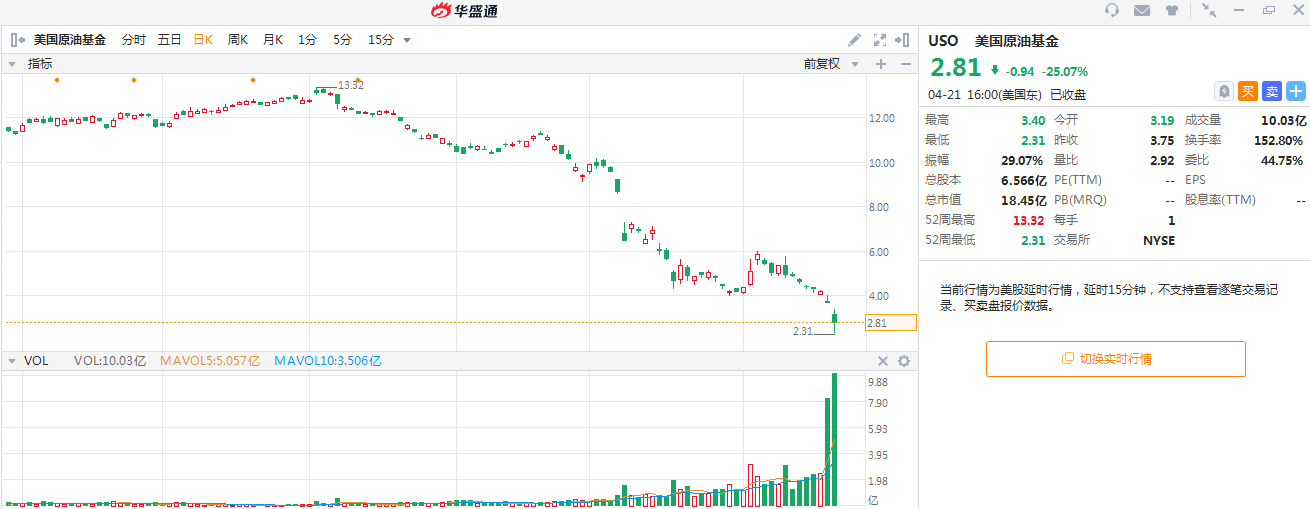
Task: Click the current price tag 2.81 on the axis
Action: 891,323
